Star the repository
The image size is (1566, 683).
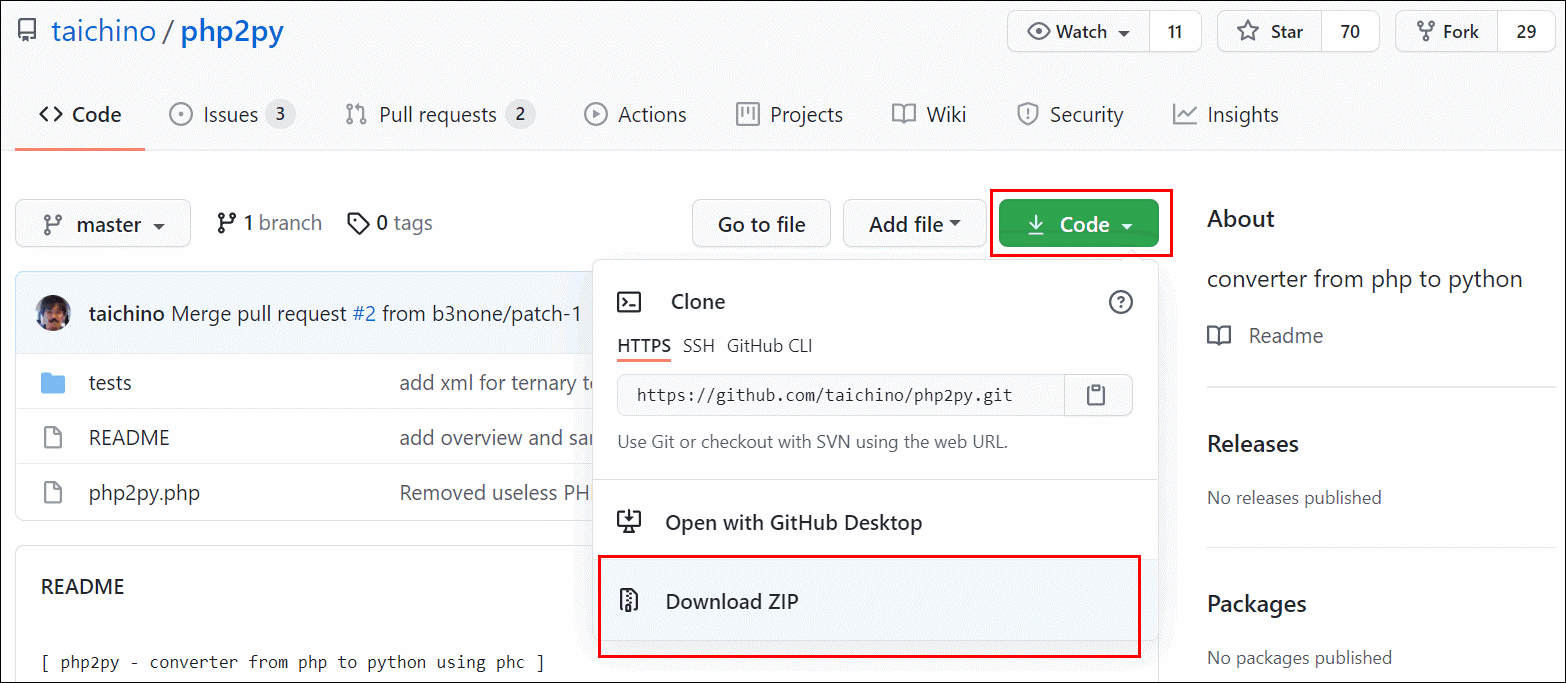(1270, 32)
